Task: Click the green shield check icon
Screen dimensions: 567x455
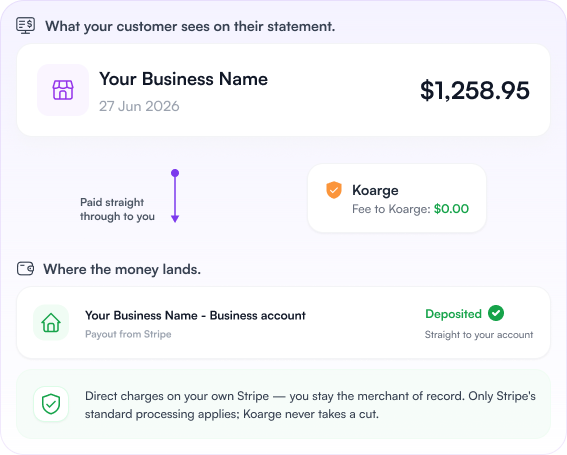Action: tap(51, 404)
